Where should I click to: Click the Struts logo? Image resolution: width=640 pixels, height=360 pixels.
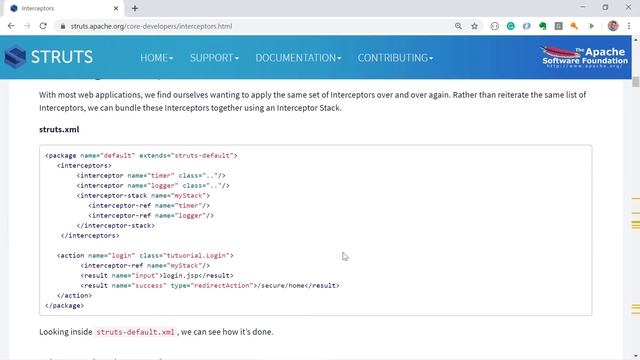pyautogui.click(x=49, y=57)
